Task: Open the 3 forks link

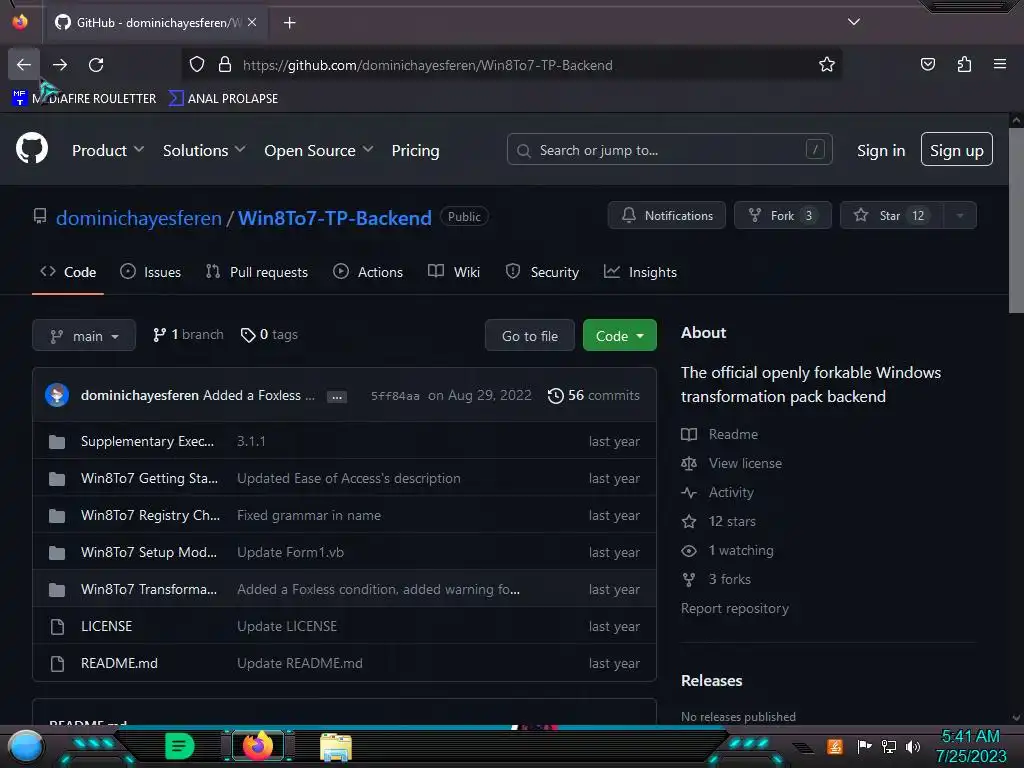Action: [x=716, y=579]
